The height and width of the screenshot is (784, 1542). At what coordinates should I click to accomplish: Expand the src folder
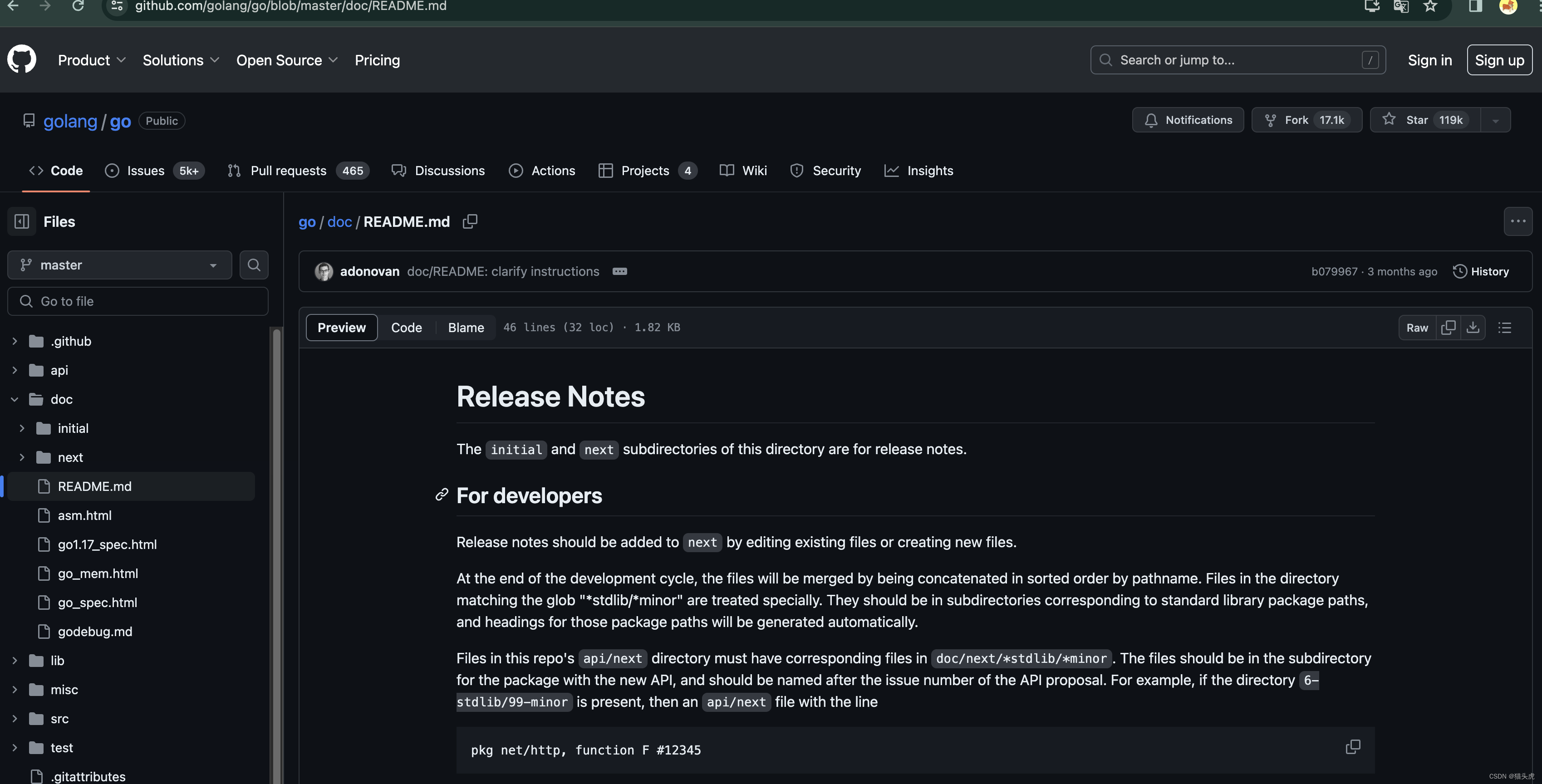pyautogui.click(x=15, y=719)
